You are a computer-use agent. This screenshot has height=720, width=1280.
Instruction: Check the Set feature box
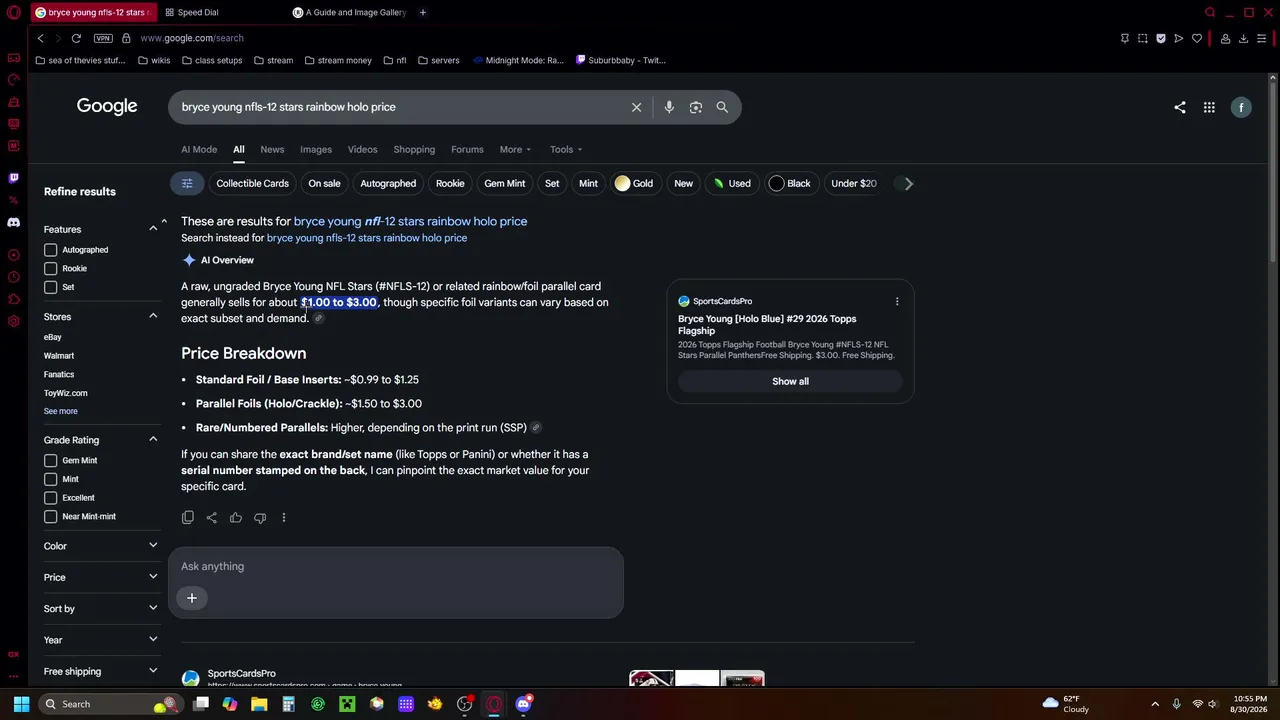point(51,287)
